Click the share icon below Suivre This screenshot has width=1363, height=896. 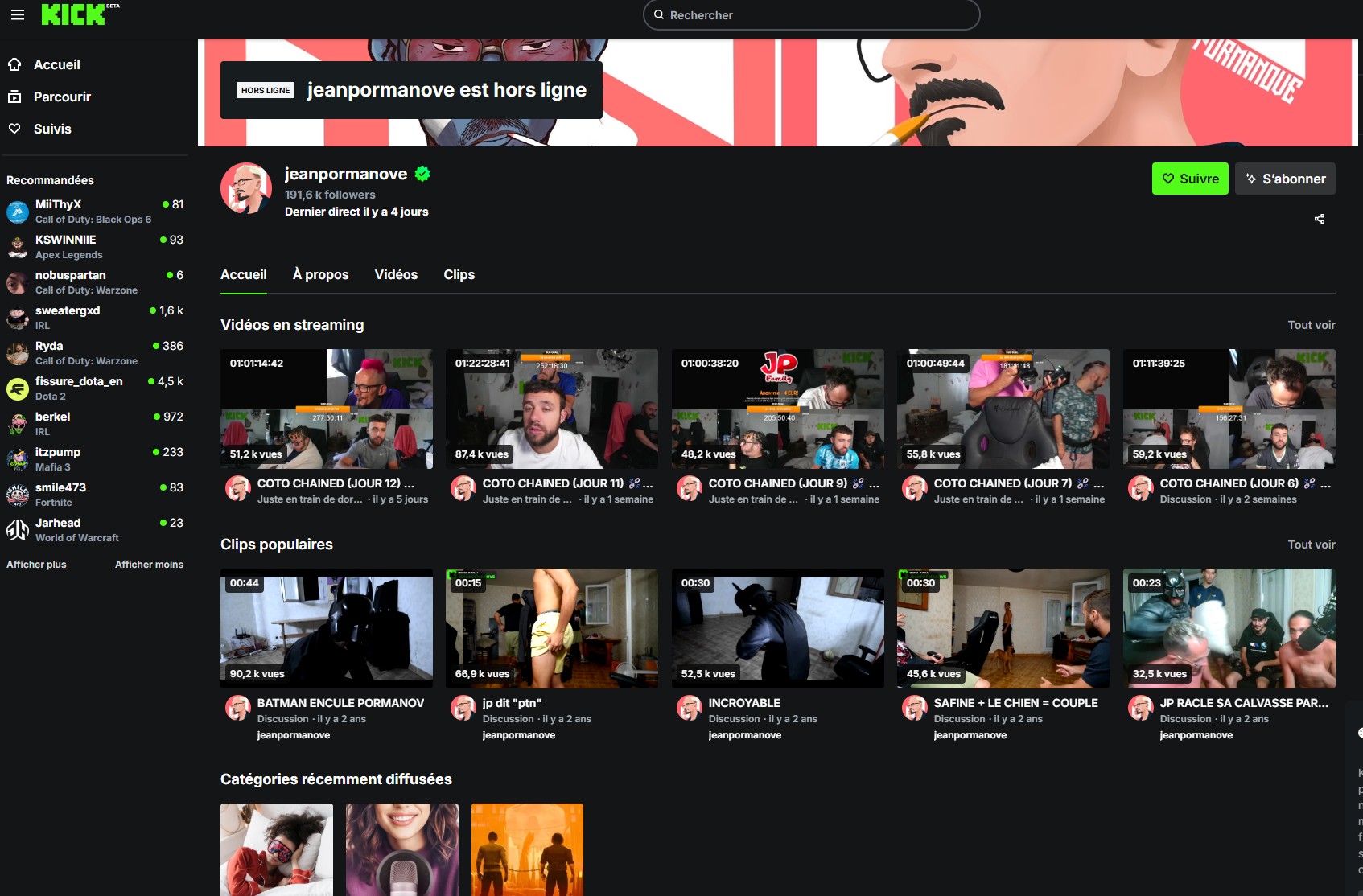point(1319,219)
